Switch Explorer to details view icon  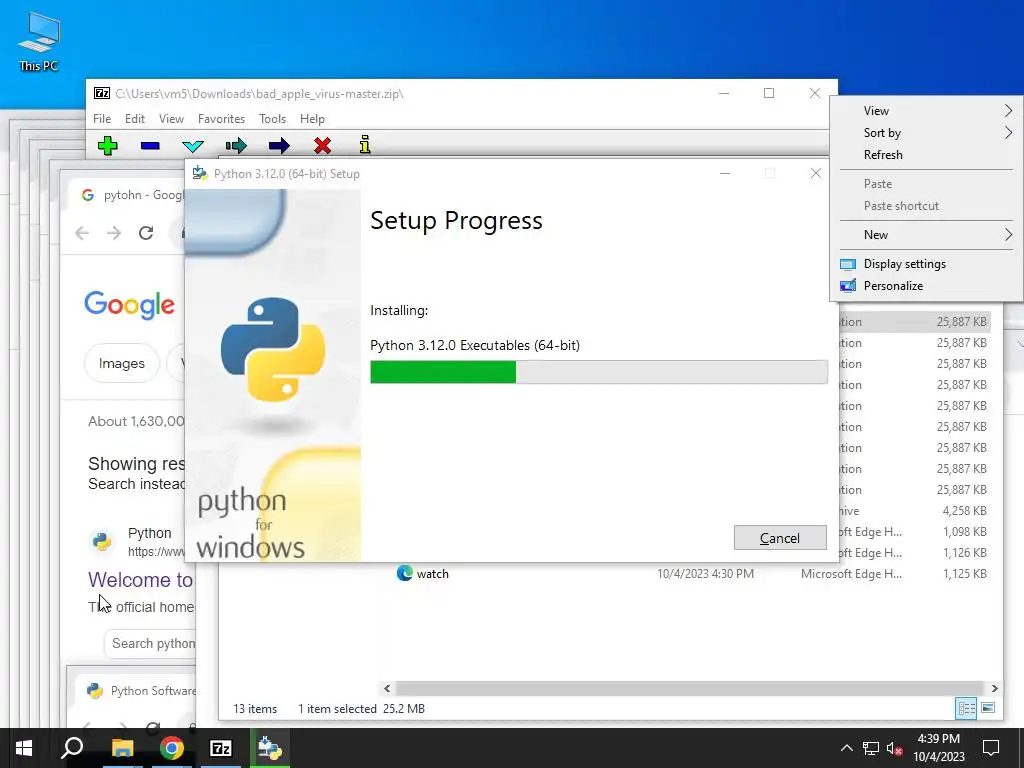point(966,708)
